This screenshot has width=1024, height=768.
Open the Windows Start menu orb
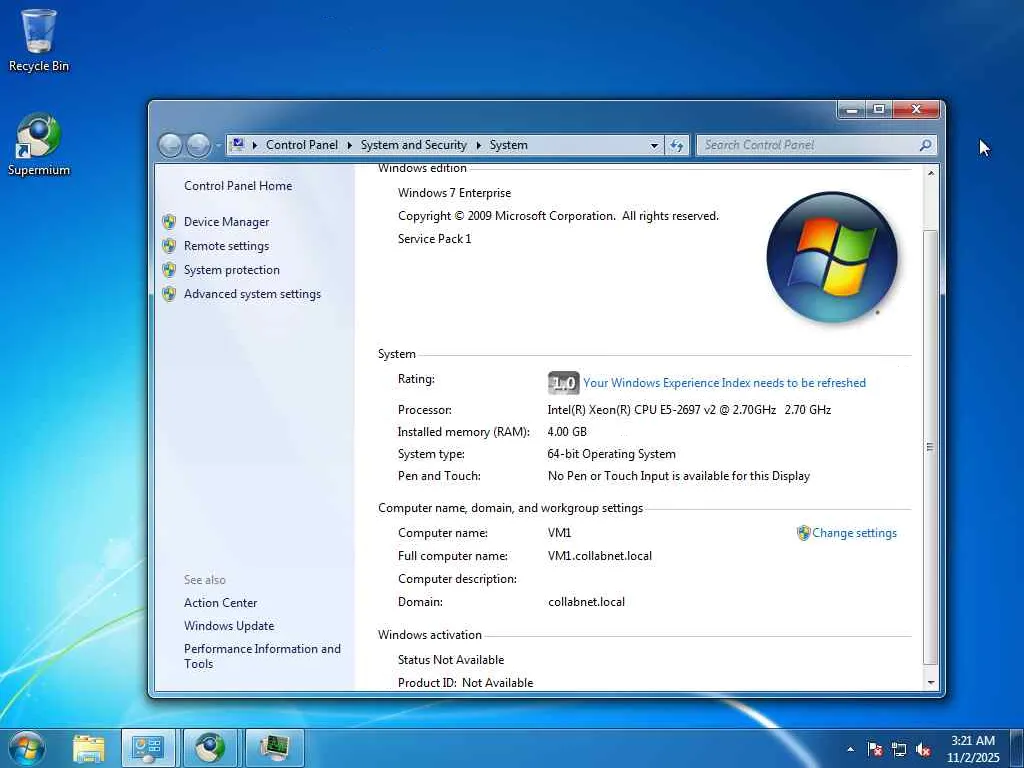tap(27, 748)
